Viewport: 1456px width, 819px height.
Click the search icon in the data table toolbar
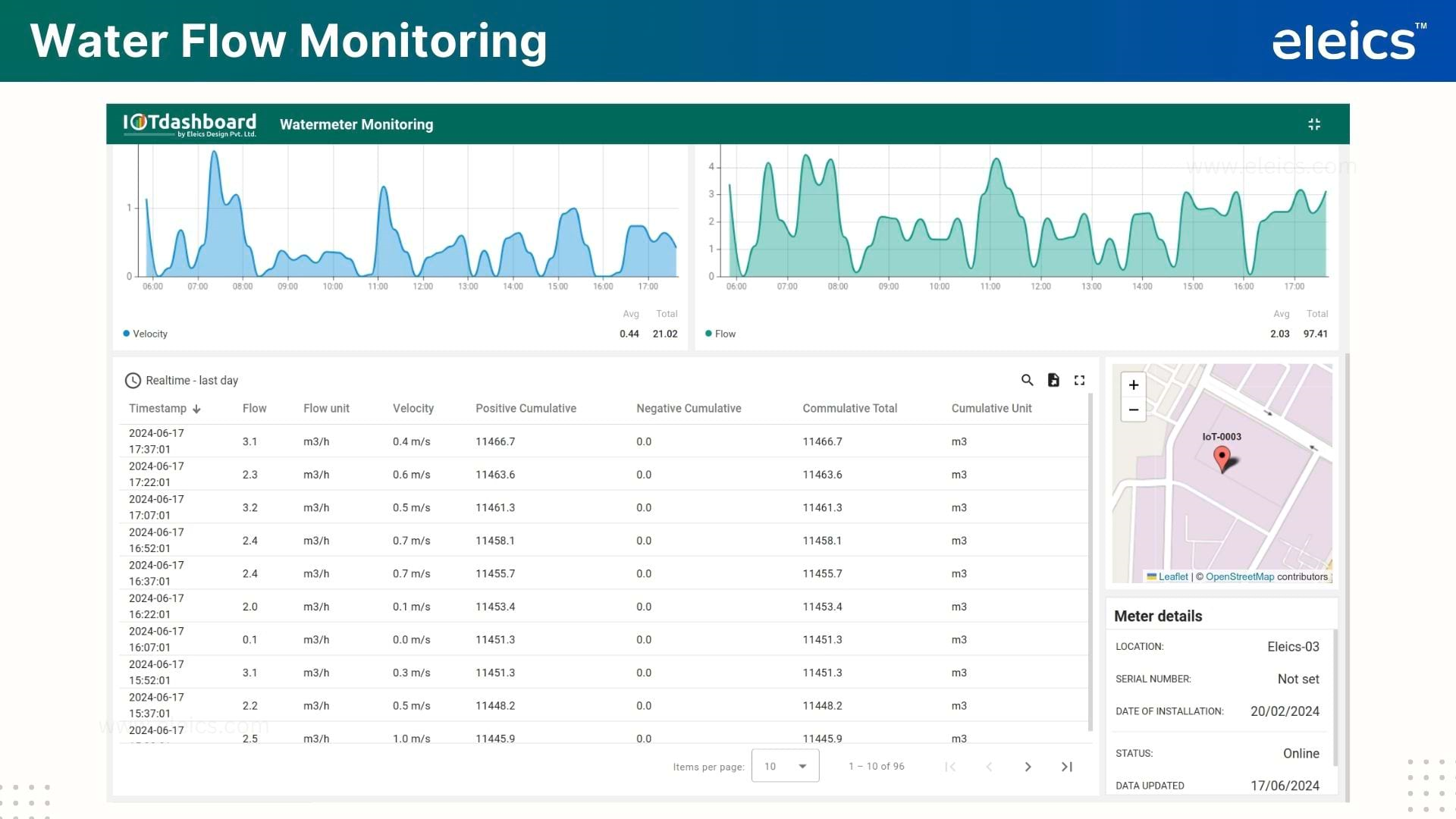click(1027, 379)
